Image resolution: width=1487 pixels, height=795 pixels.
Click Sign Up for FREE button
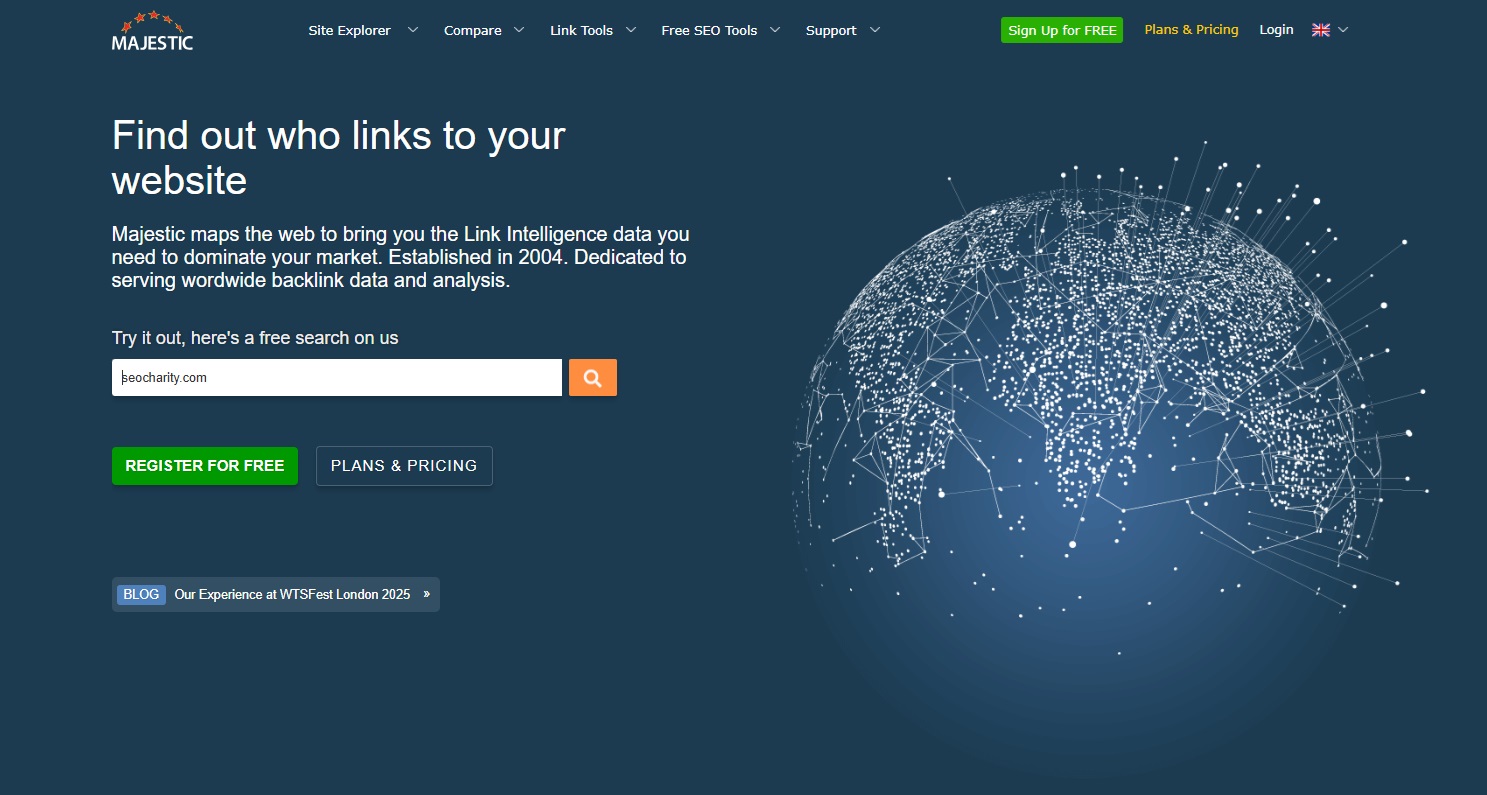tap(1062, 30)
